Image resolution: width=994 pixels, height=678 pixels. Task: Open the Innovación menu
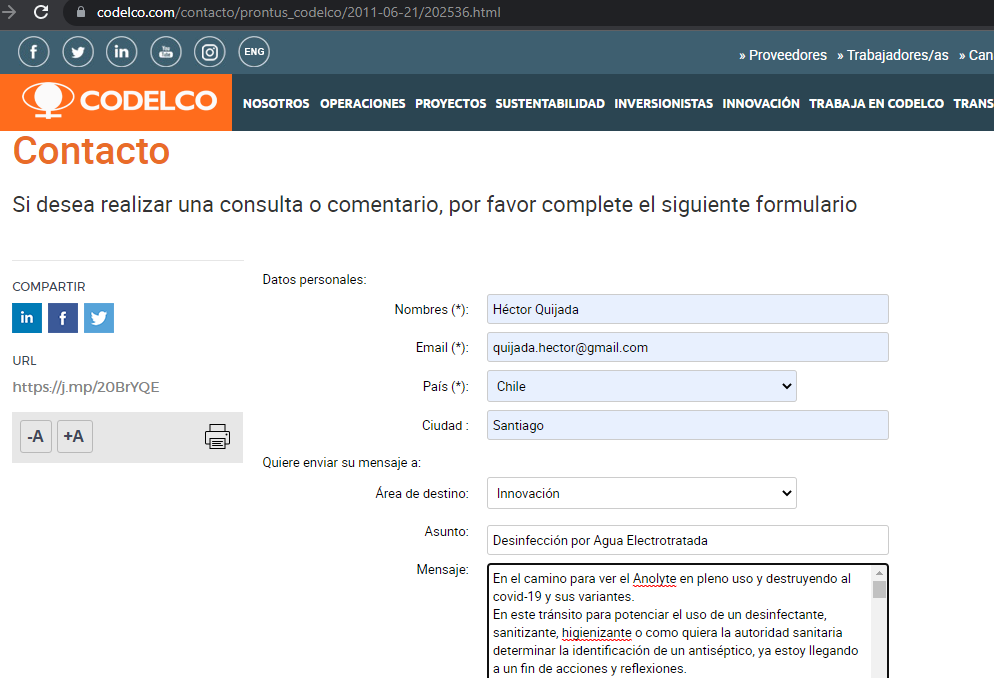[x=761, y=103]
